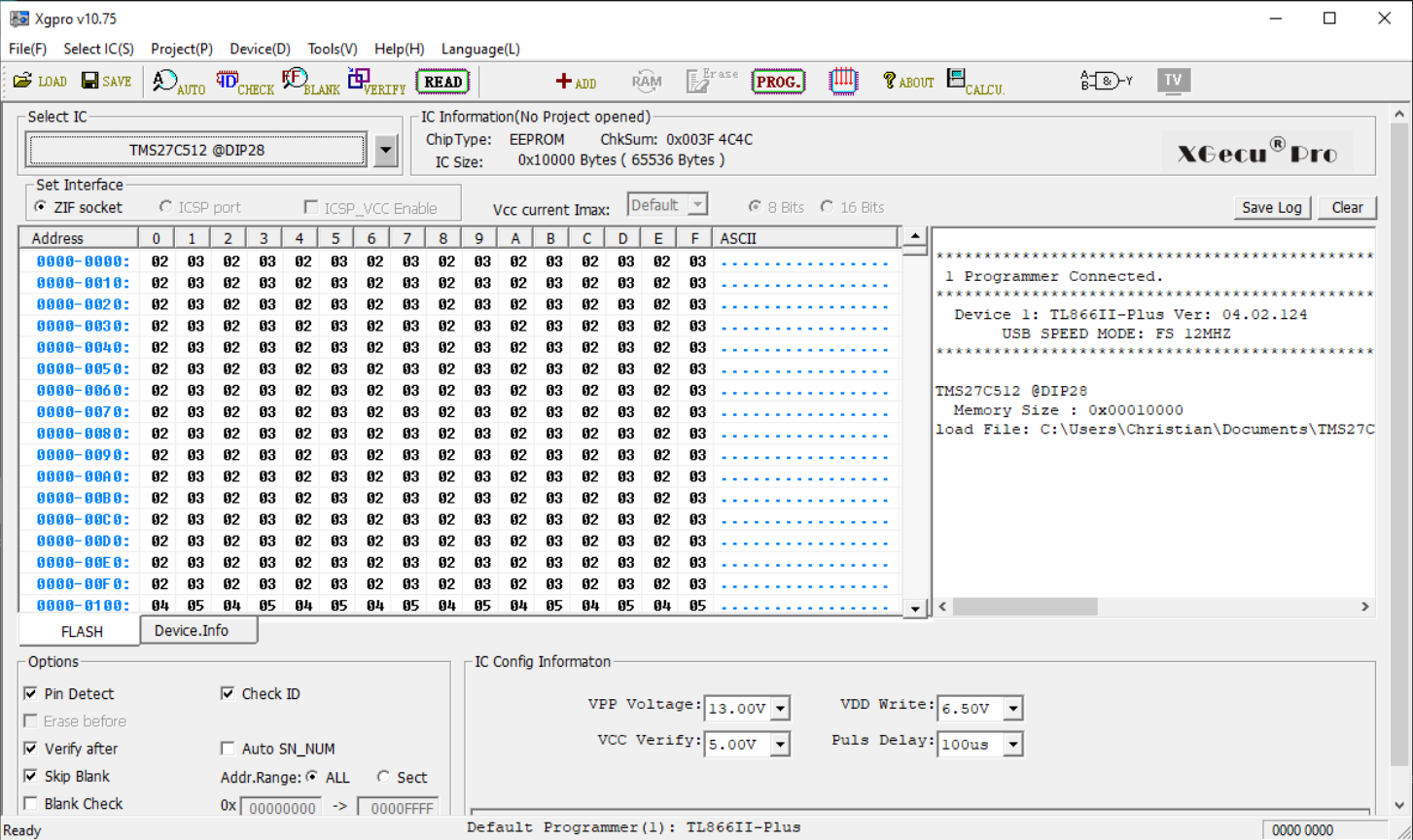Click the logic gate IC test icon
The width and height of the screenshot is (1413, 840).
point(1107,82)
